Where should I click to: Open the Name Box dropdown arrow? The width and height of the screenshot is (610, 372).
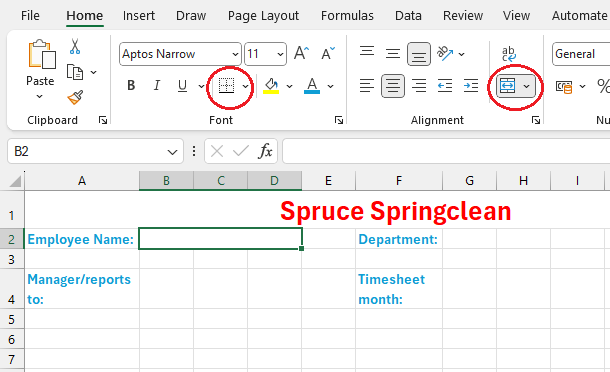click(172, 152)
